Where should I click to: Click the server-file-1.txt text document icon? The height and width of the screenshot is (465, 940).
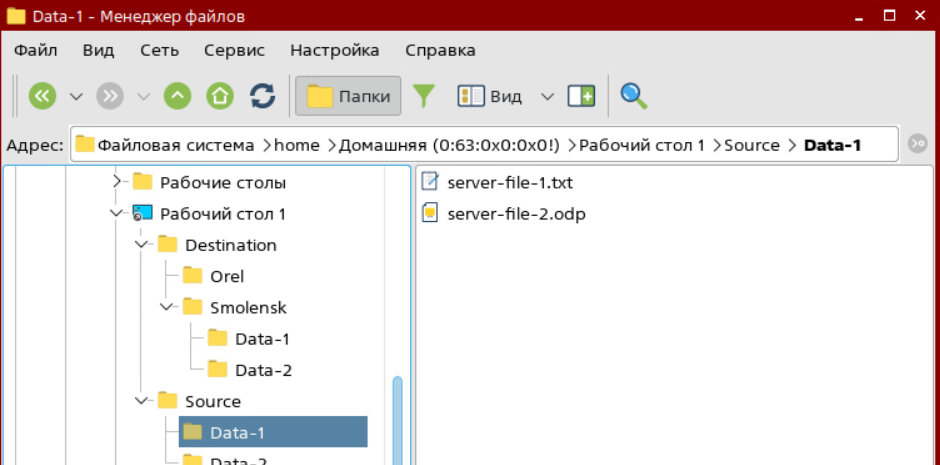tap(430, 181)
